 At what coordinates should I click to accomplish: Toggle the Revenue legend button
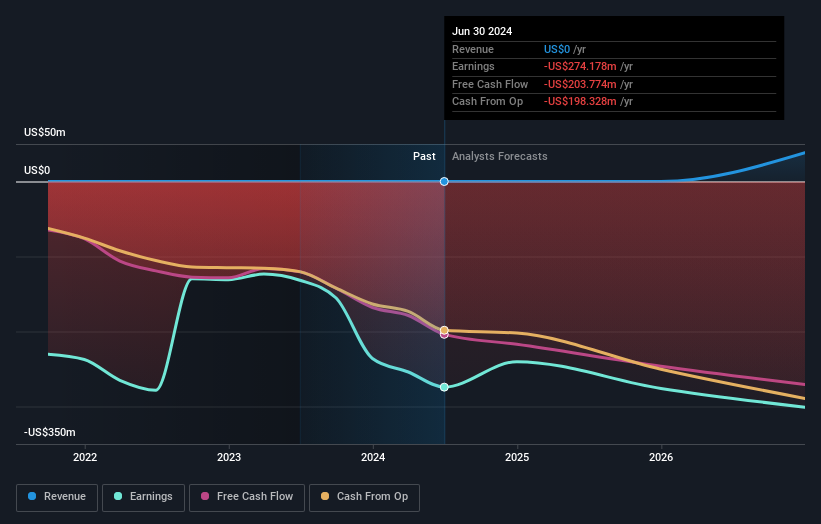tap(57, 497)
